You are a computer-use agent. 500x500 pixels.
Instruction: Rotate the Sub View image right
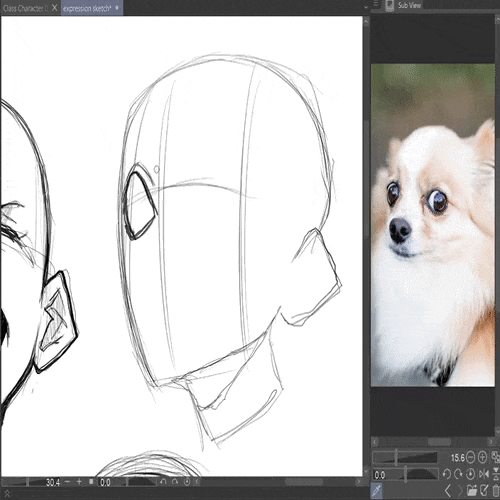[459, 474]
